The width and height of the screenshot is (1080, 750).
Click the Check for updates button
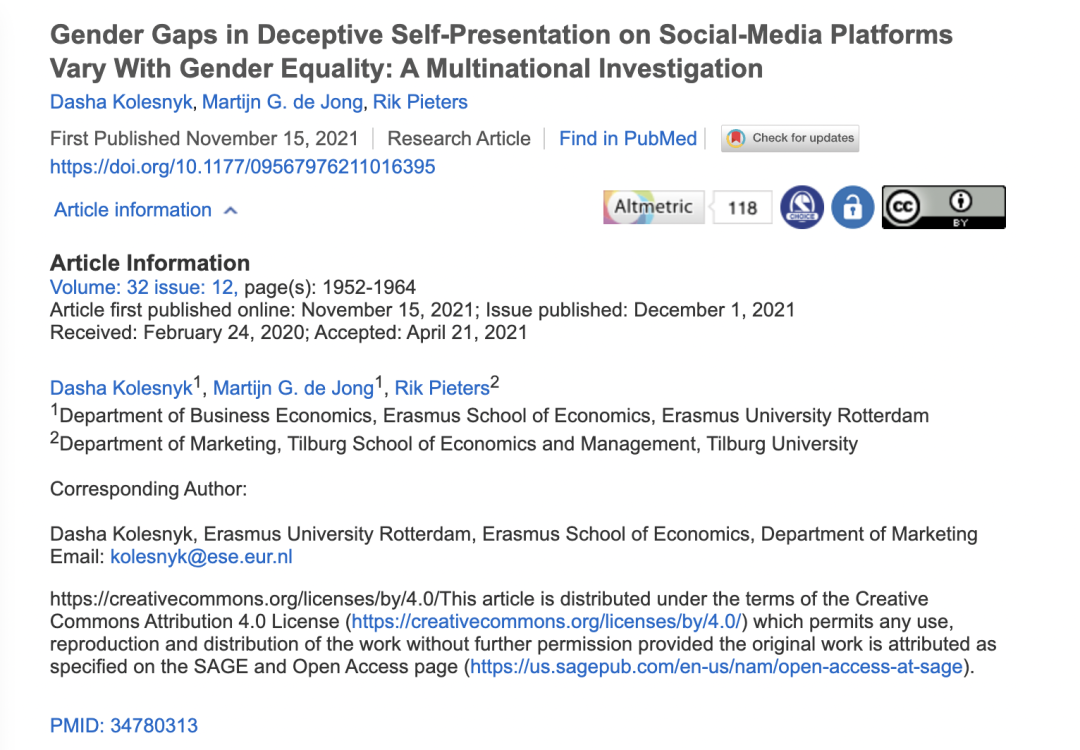(x=790, y=138)
